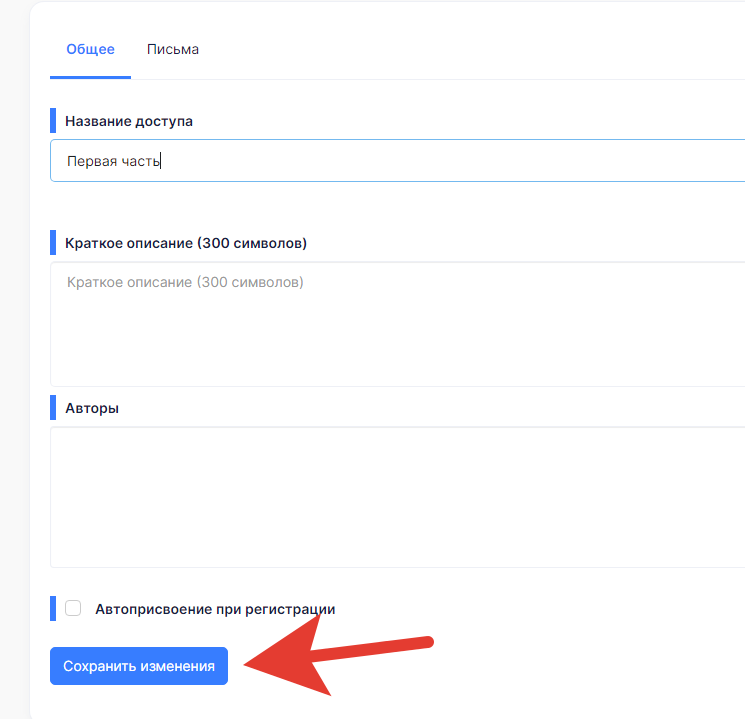This screenshot has width=745, height=719.
Task: Click the blue marker beside Название доступа
Action: [x=53, y=121]
